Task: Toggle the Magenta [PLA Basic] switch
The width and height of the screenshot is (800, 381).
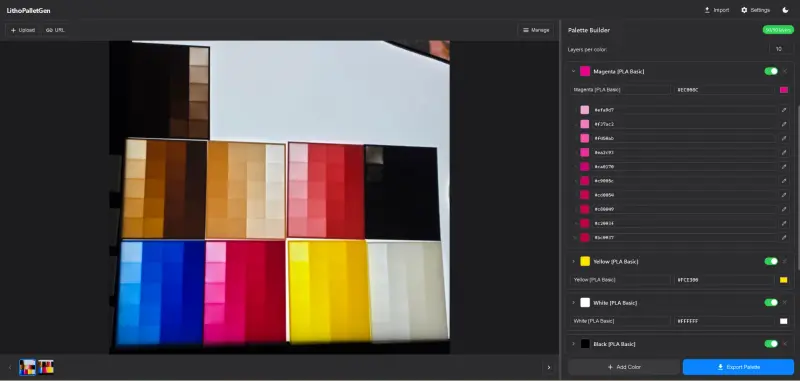Action: 771,71
